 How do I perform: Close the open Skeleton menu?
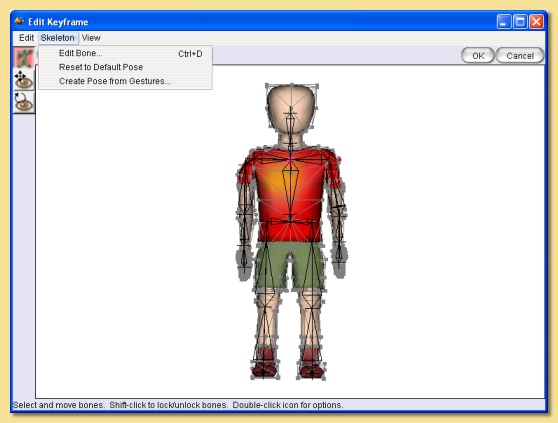(x=57, y=38)
